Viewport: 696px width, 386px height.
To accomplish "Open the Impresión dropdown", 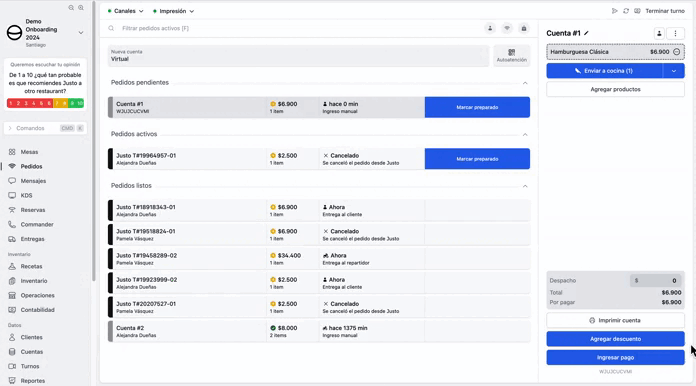I will [174, 11].
